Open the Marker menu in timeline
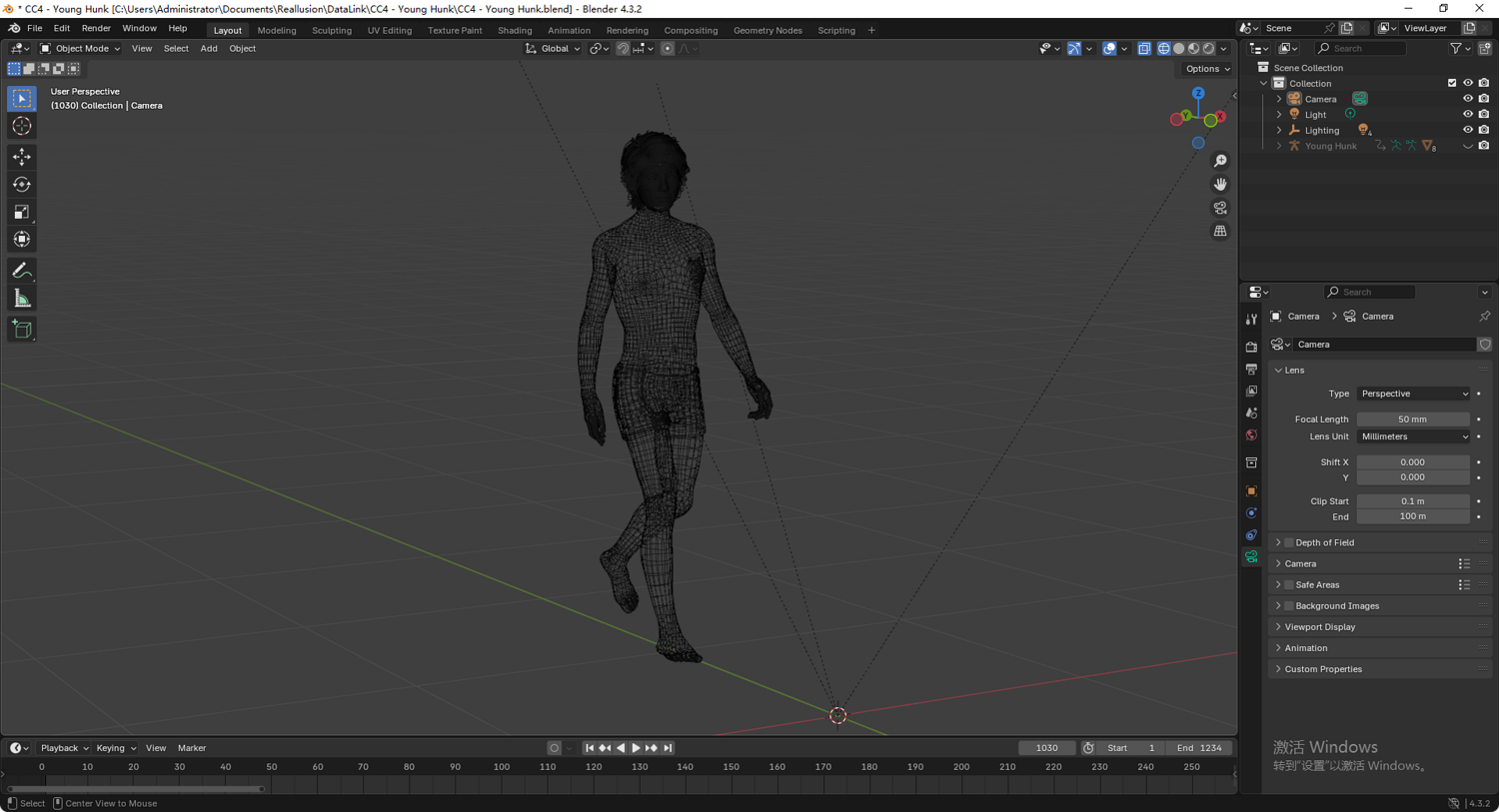 click(x=192, y=748)
